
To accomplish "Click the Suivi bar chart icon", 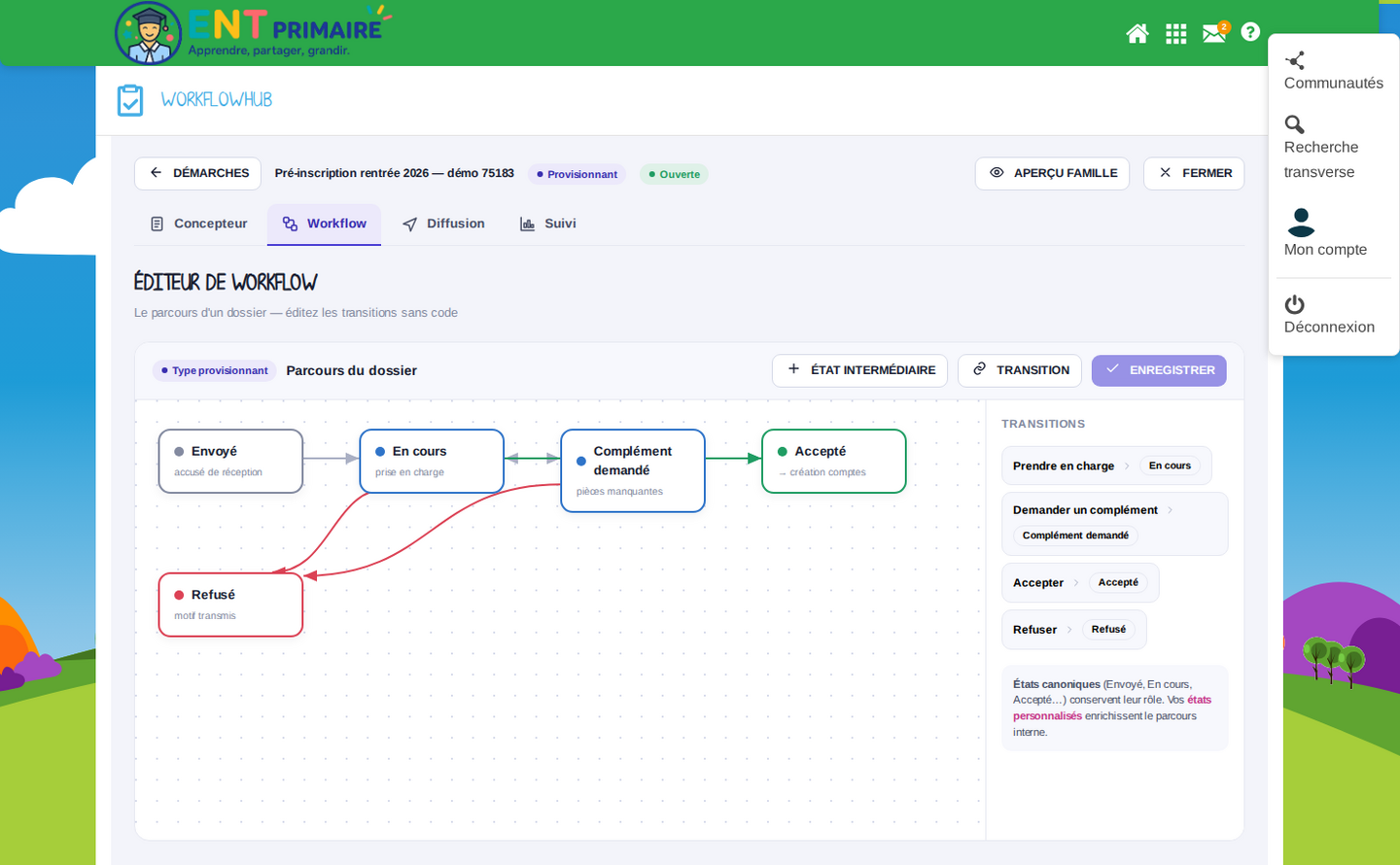I will click(528, 224).
